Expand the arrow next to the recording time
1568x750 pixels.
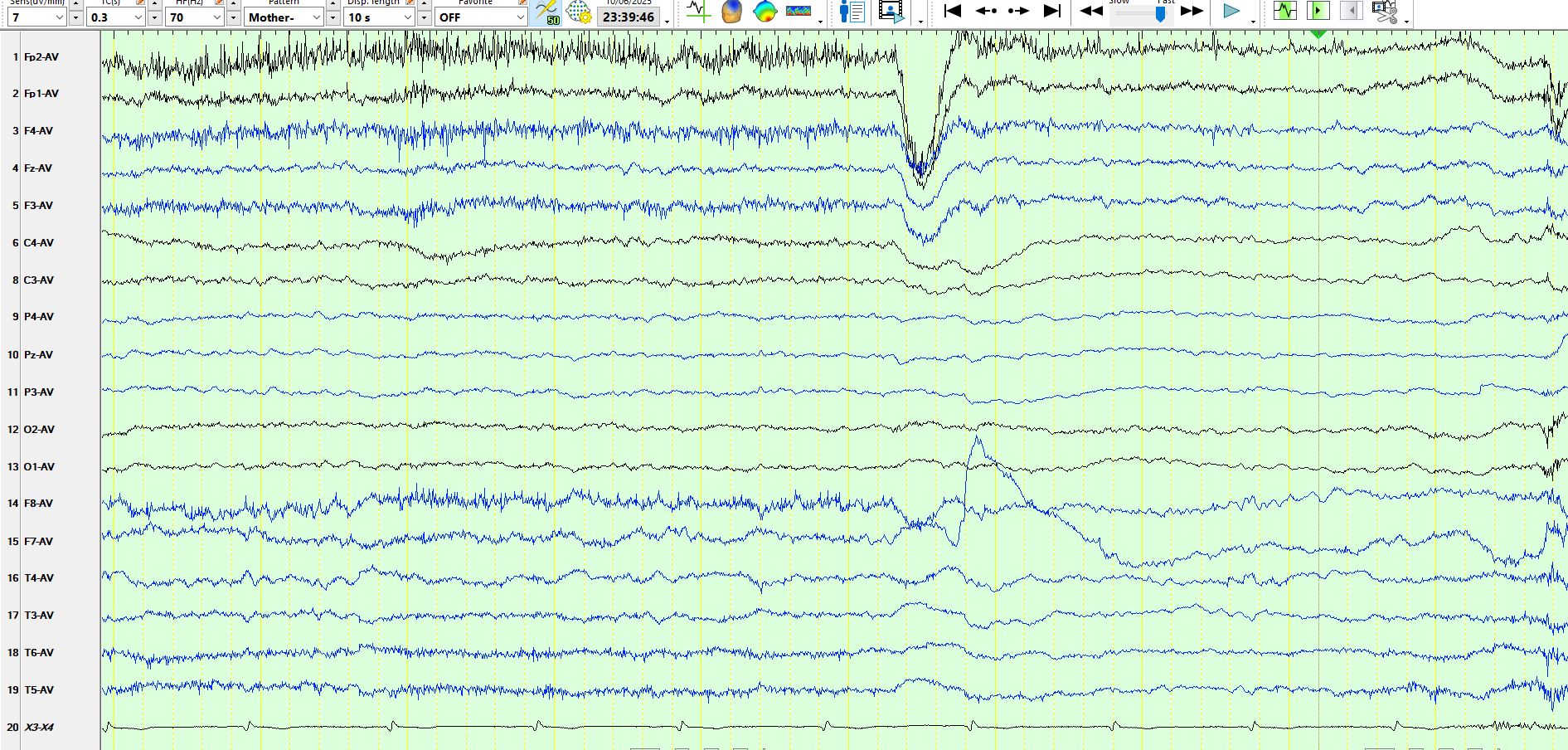[667, 20]
